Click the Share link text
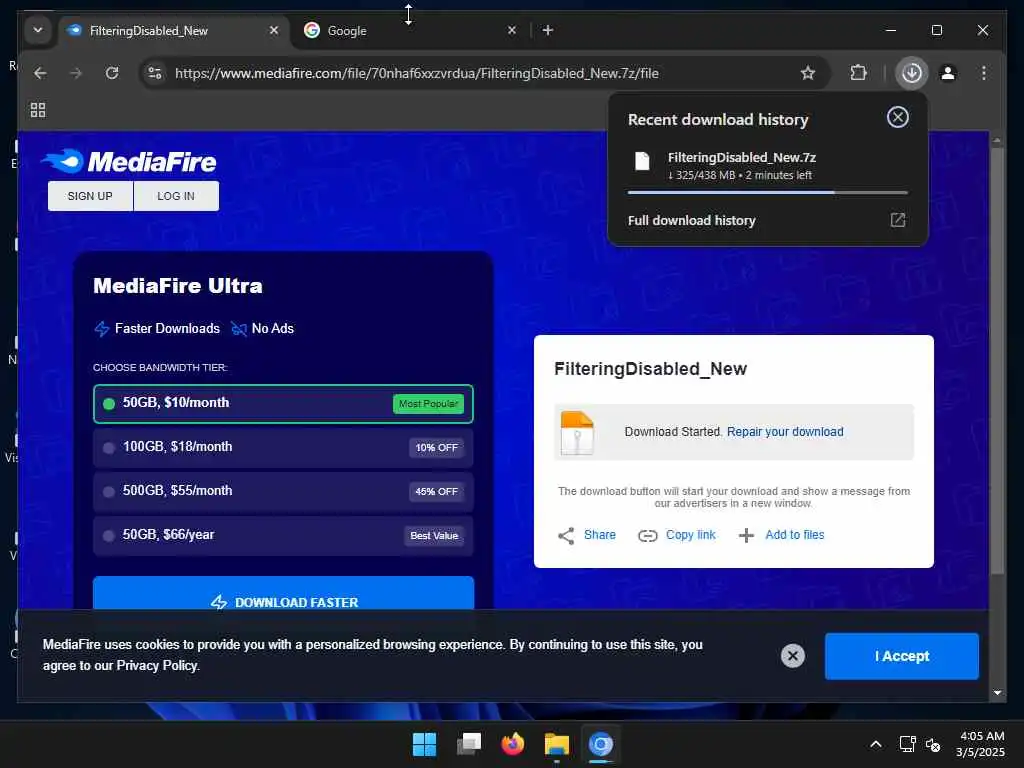This screenshot has height=768, width=1024. coord(600,535)
